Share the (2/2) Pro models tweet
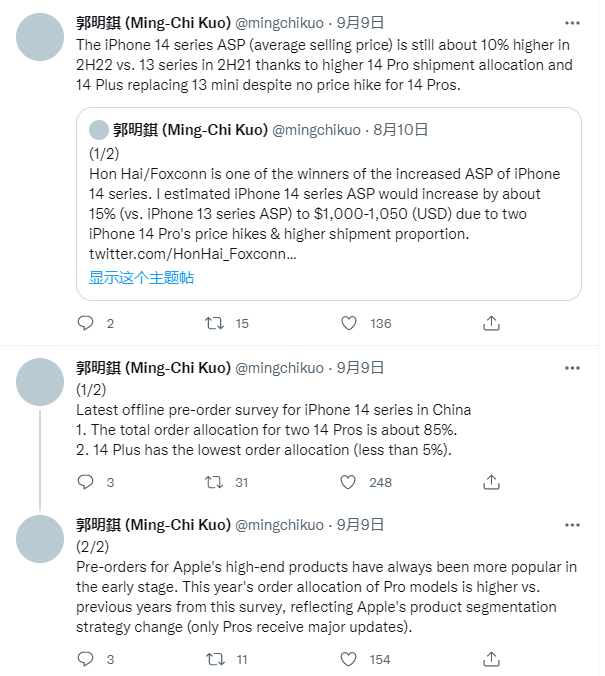This screenshot has width=605, height=676. (491, 659)
